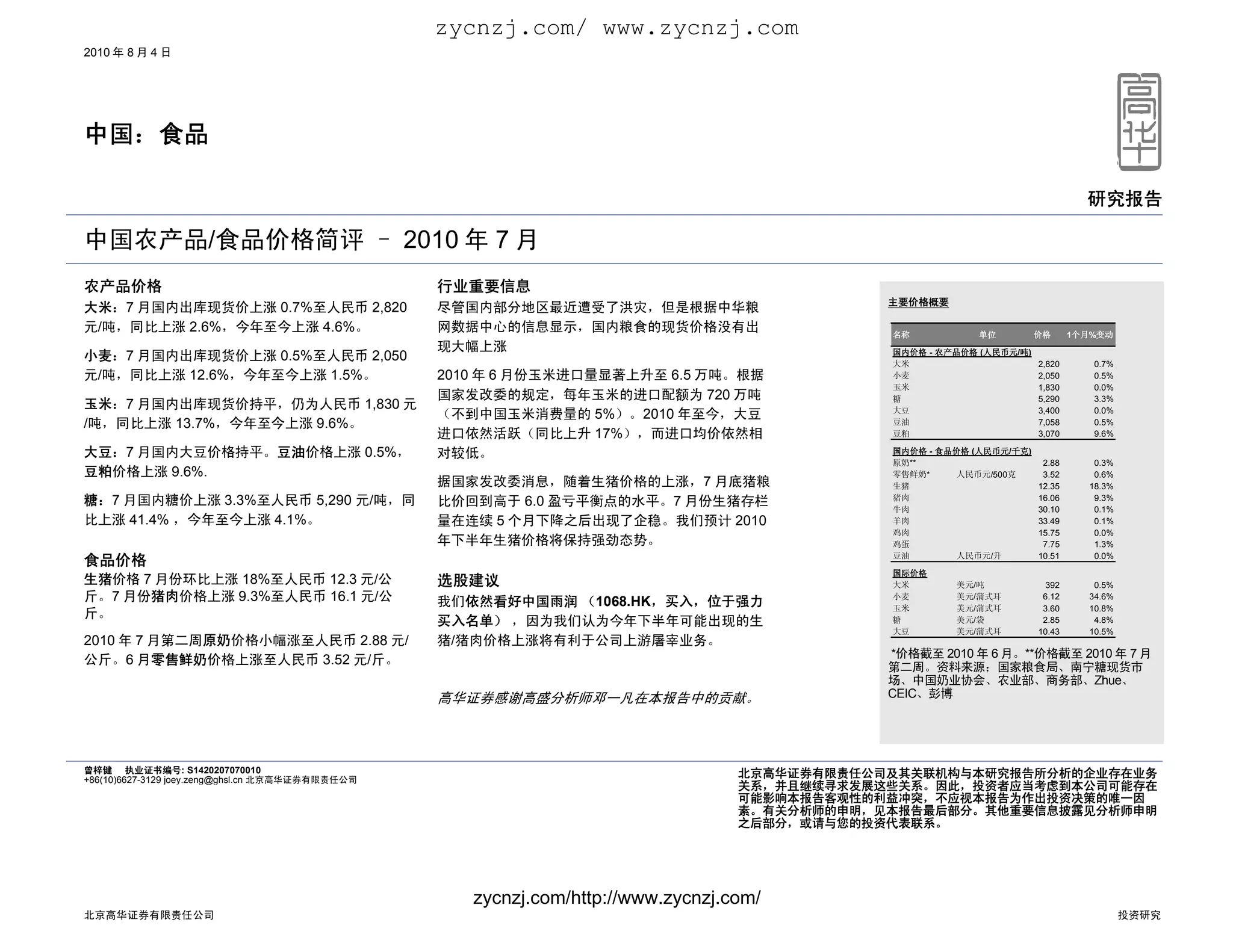Click the Gao Hua seal logo
1233x952 pixels.
pyautogui.click(x=1138, y=122)
